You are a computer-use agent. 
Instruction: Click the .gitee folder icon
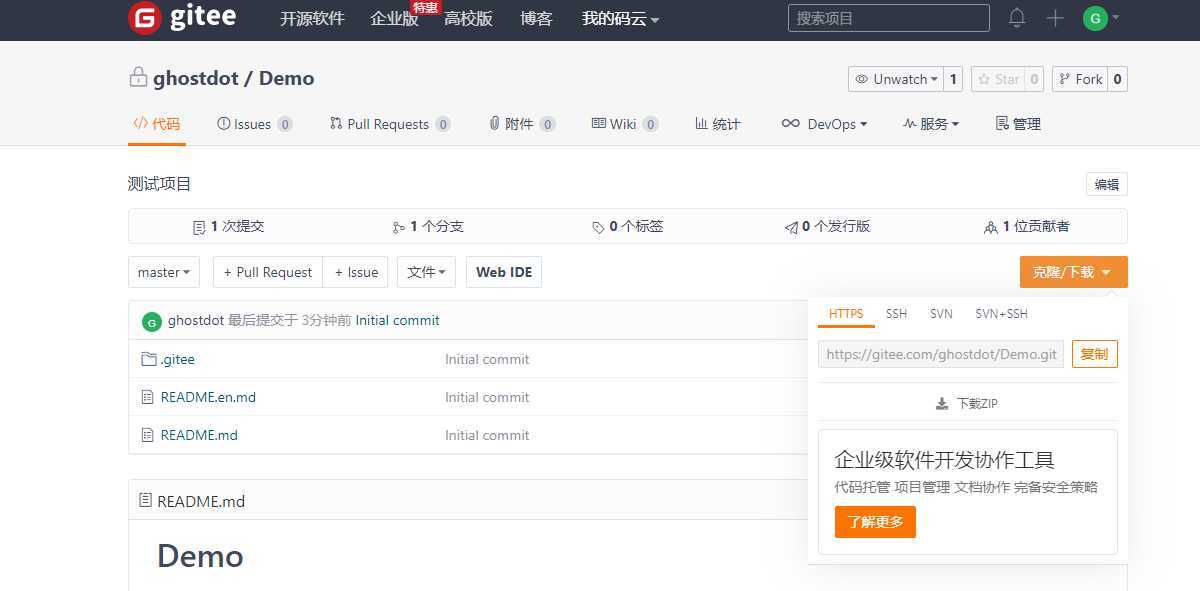pos(149,359)
